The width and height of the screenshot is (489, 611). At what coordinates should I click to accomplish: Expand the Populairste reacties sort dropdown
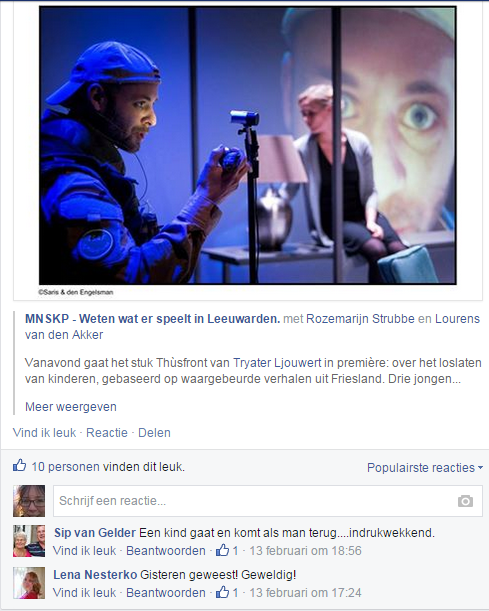point(425,467)
